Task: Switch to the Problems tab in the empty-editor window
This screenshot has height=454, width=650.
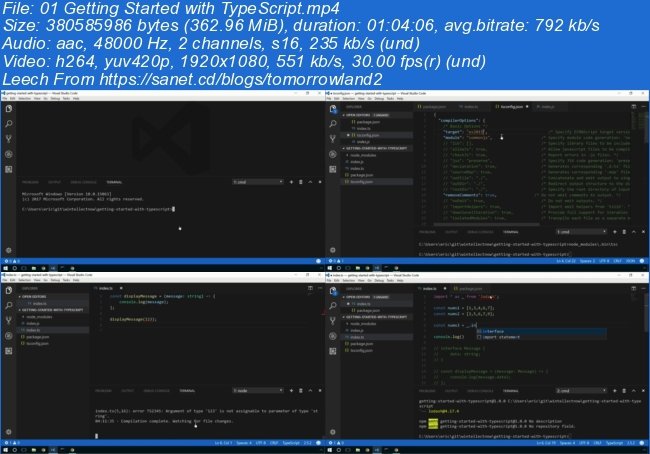Action: (x=30, y=182)
